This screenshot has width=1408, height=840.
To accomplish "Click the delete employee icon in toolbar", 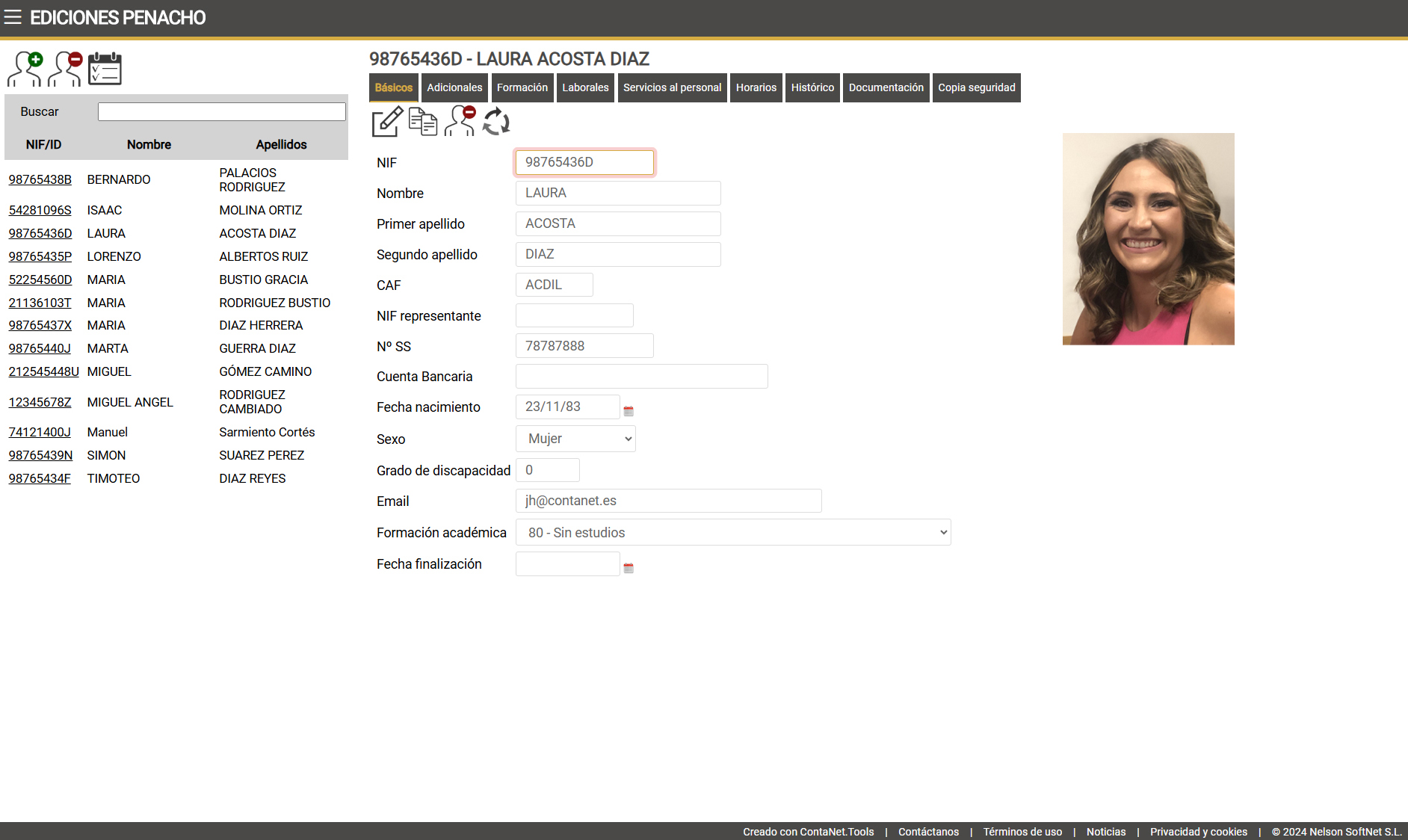I will 460,121.
